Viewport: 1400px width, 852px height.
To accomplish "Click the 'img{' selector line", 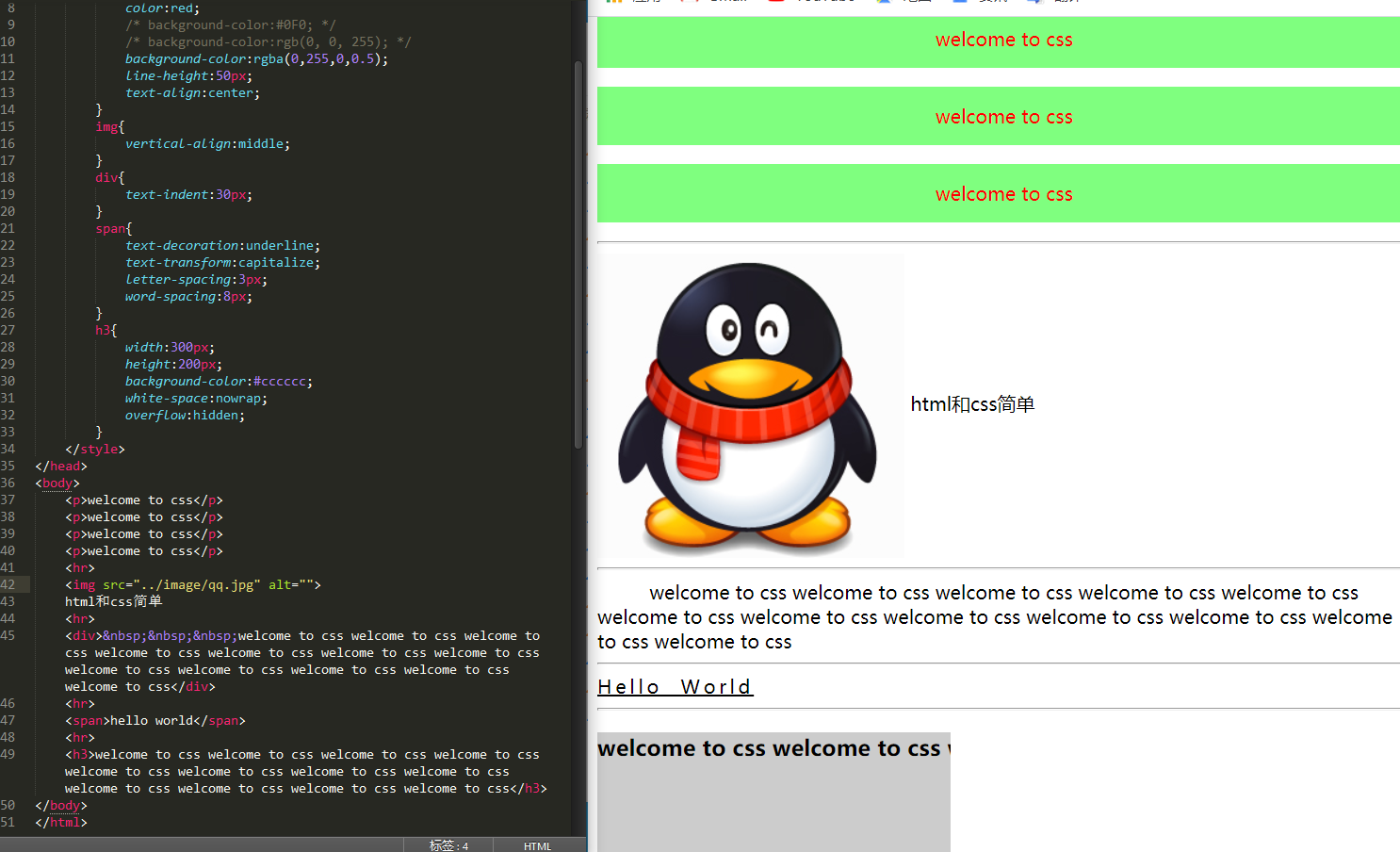I will point(109,127).
